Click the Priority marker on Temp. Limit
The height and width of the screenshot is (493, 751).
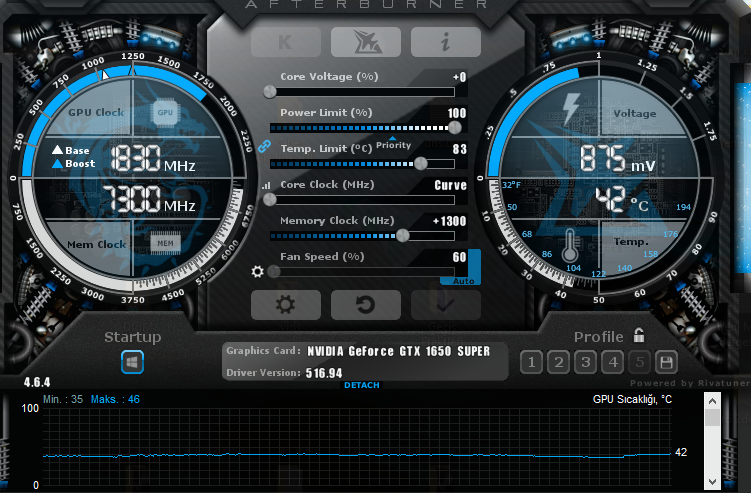[x=393, y=144]
